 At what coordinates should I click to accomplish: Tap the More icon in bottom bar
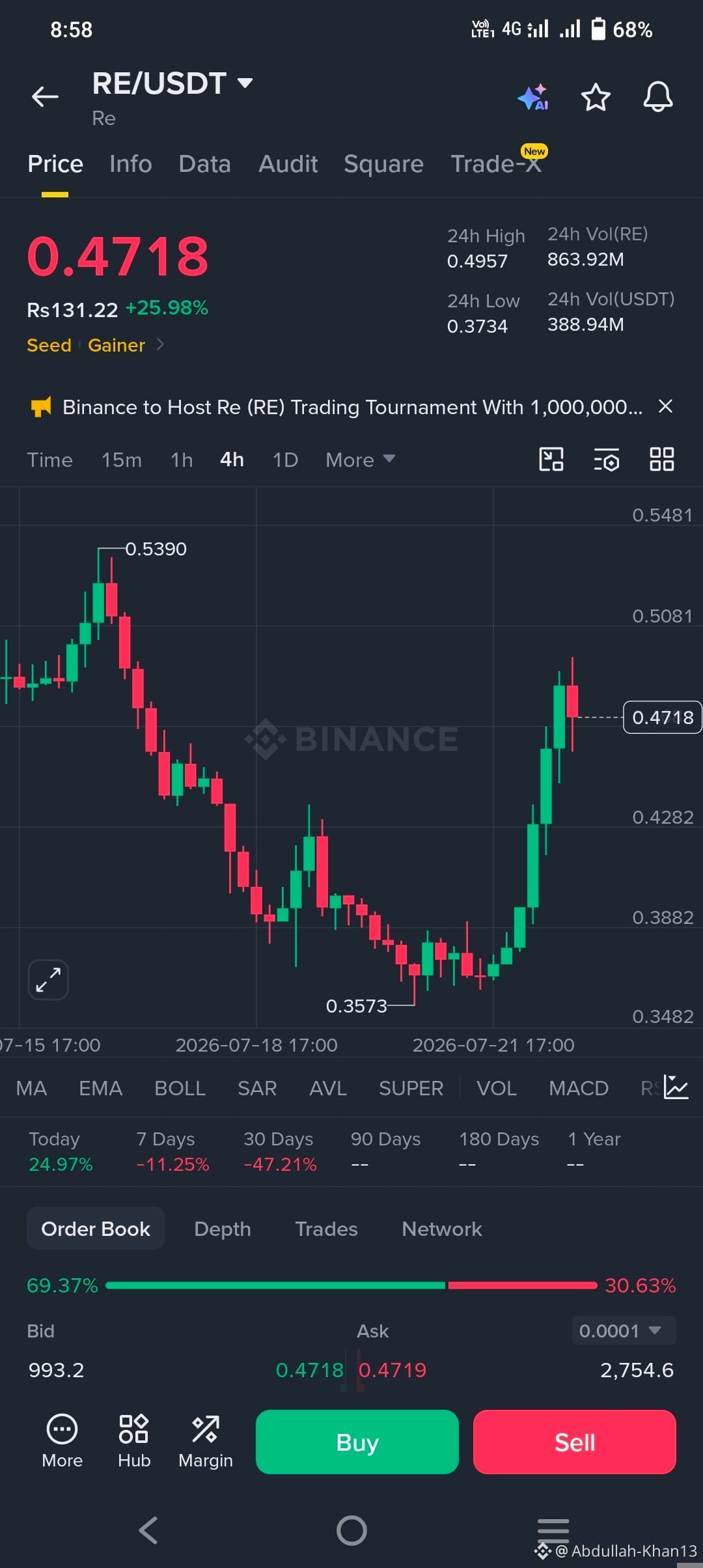[62, 1441]
